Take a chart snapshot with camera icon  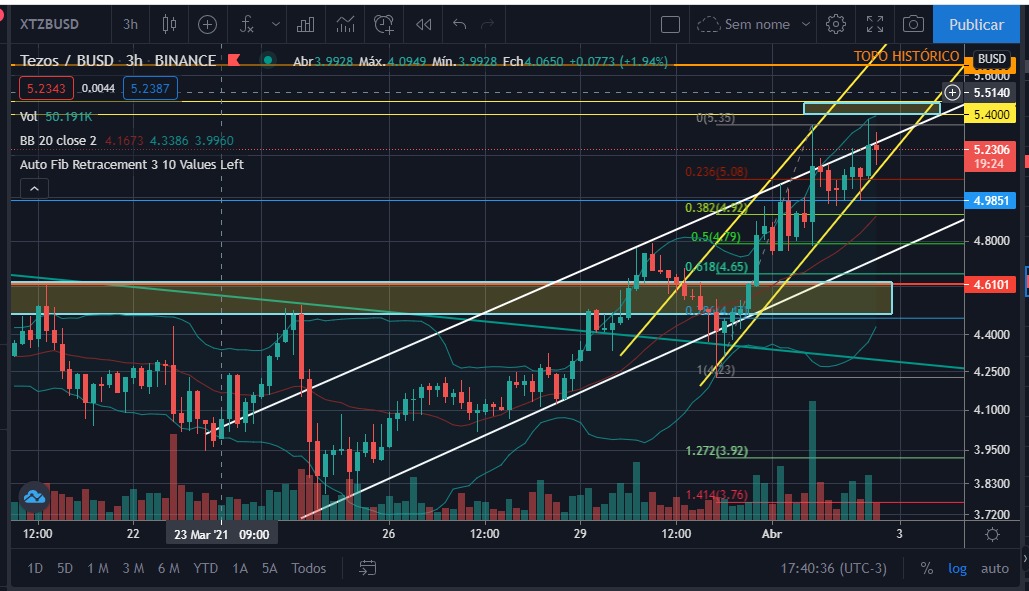click(x=913, y=24)
